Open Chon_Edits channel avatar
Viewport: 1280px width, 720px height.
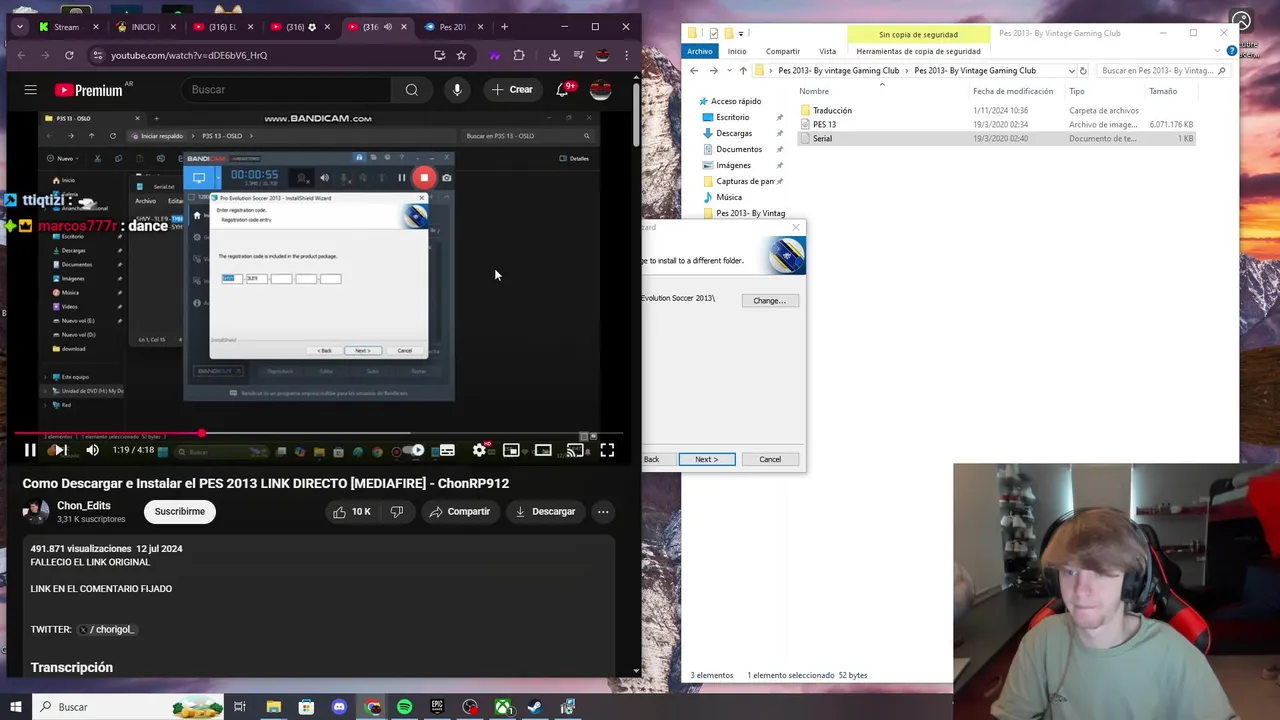click(35, 511)
